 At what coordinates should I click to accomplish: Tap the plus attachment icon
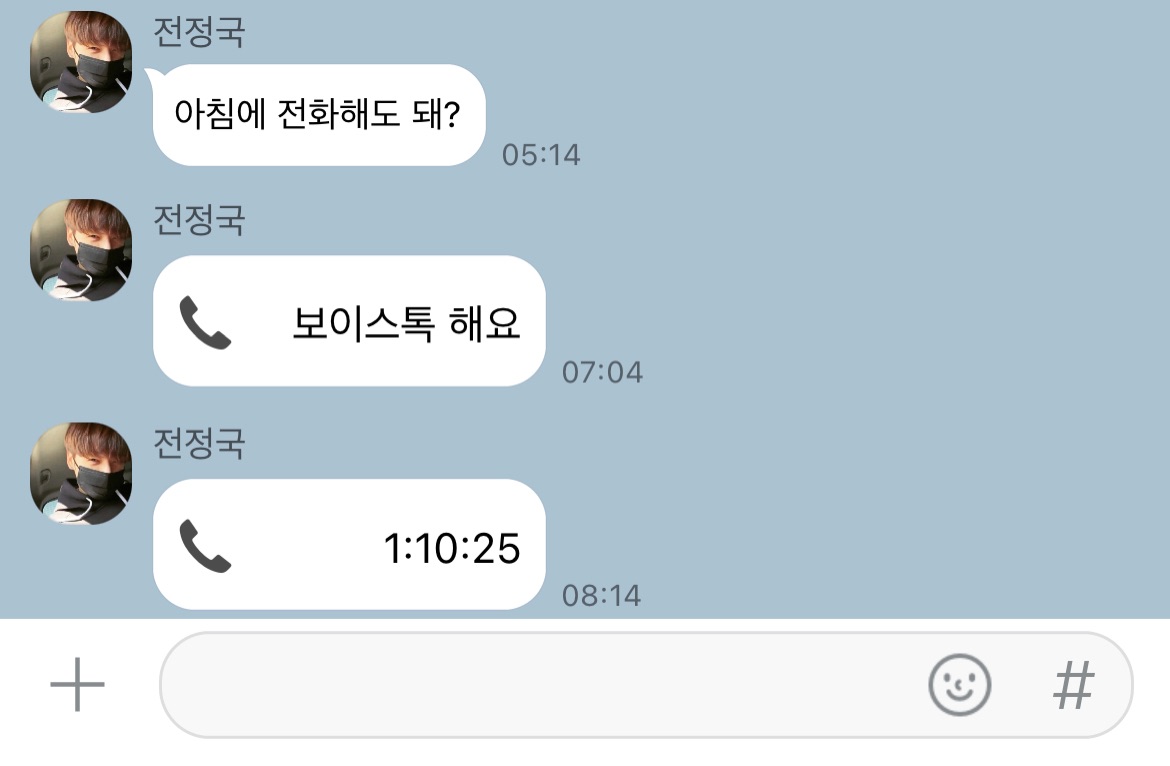pyautogui.click(x=78, y=684)
